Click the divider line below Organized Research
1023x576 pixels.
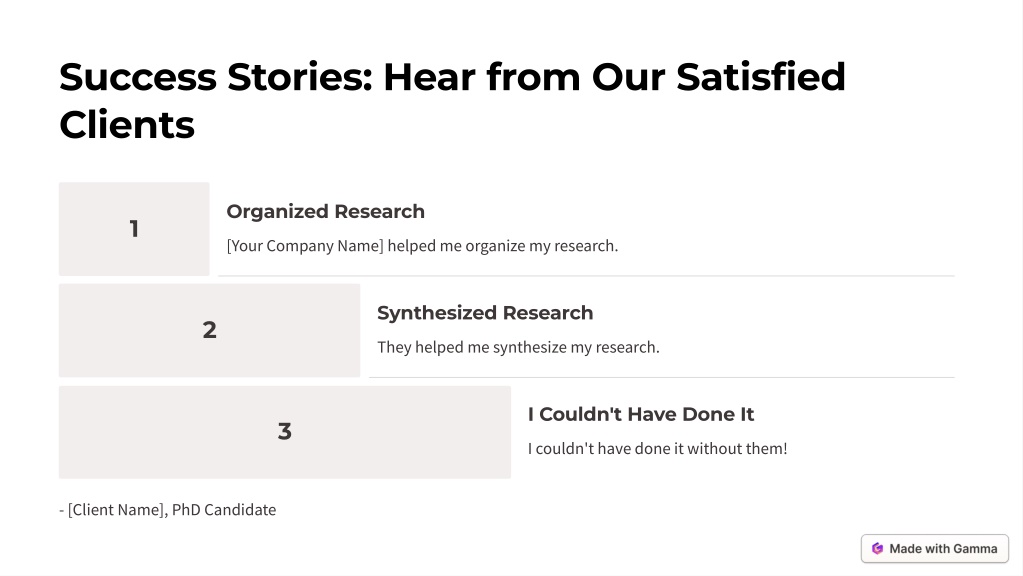586,276
